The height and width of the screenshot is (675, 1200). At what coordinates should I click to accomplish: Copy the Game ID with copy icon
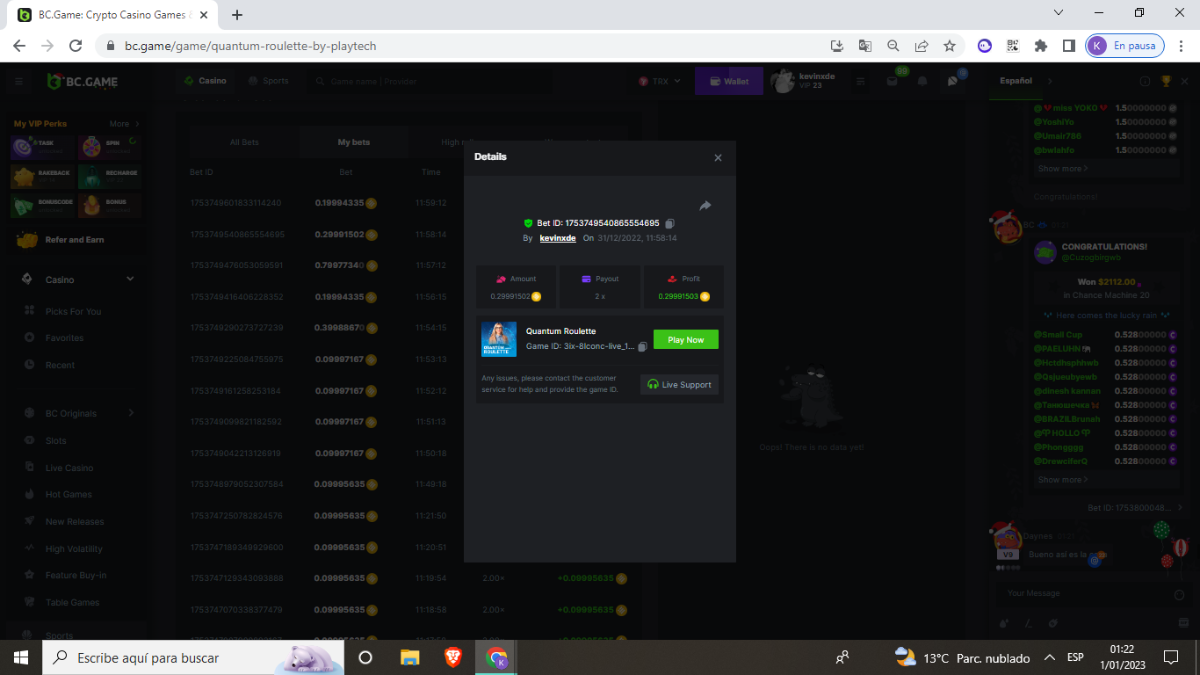(642, 346)
